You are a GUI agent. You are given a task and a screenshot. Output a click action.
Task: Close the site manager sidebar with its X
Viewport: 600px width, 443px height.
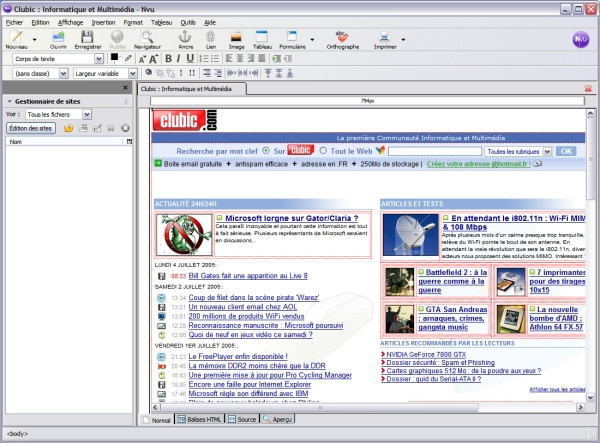[125, 88]
